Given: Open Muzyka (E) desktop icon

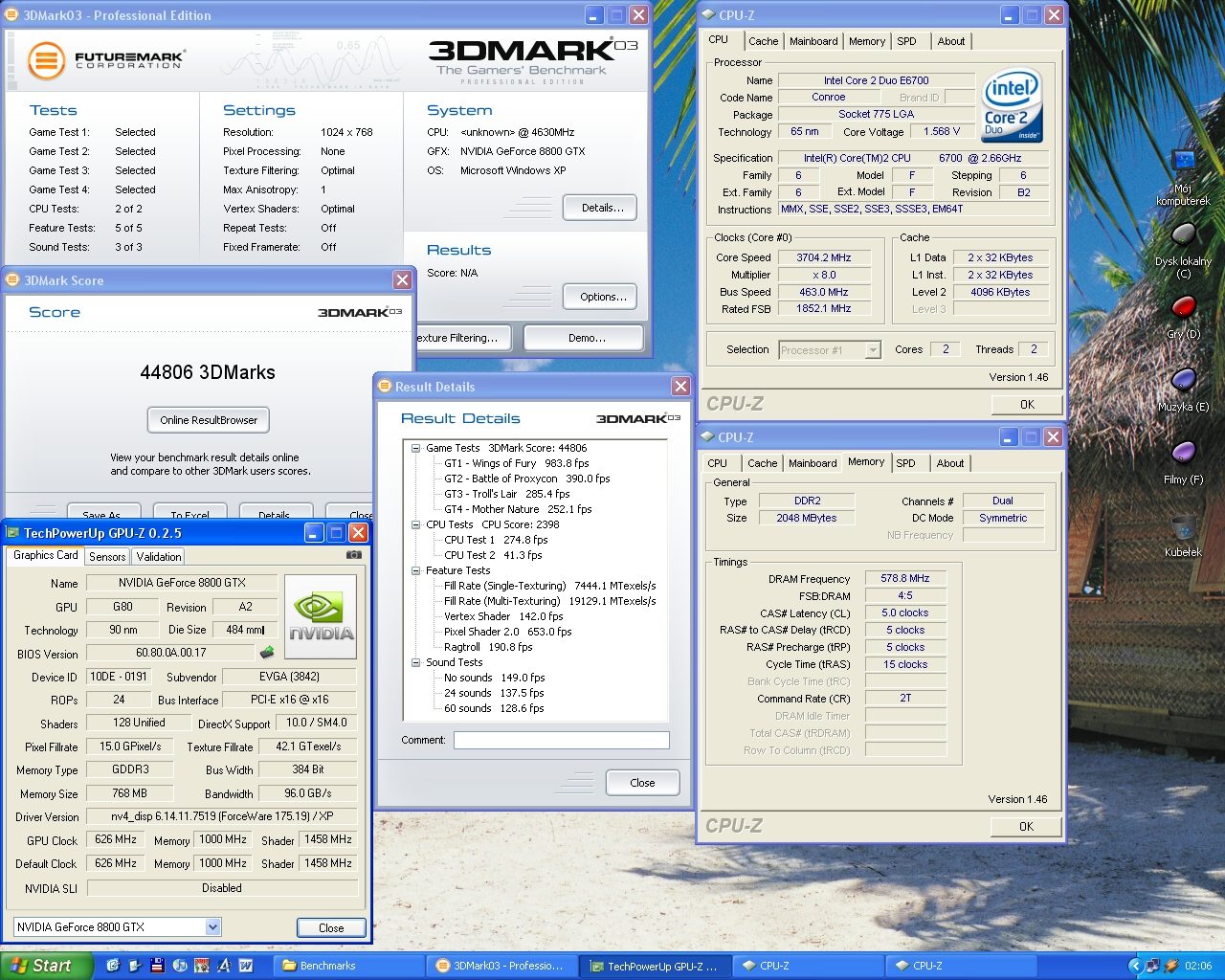Looking at the screenshot, I should [x=1184, y=390].
